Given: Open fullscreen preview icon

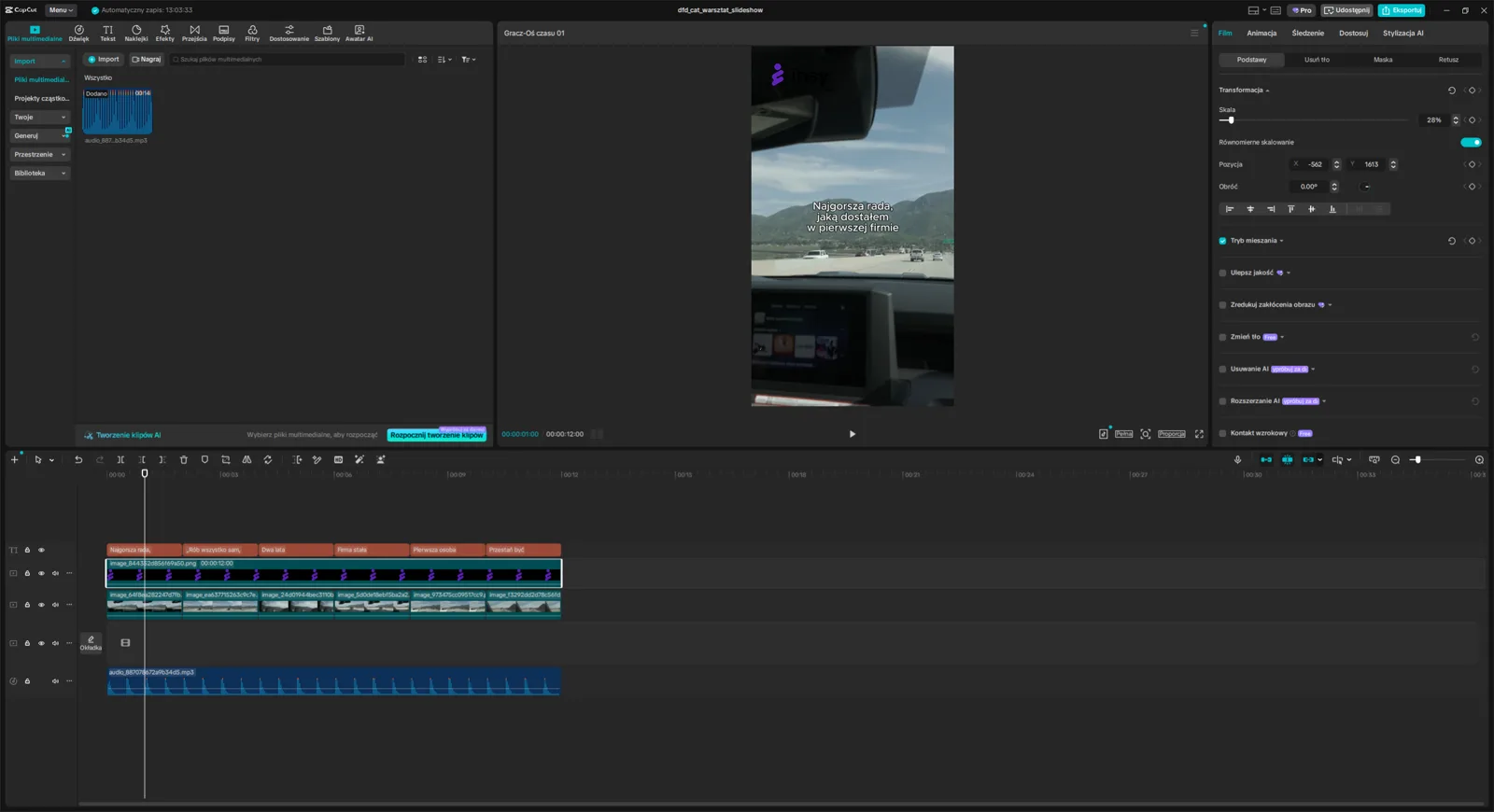Looking at the screenshot, I should tap(1199, 434).
